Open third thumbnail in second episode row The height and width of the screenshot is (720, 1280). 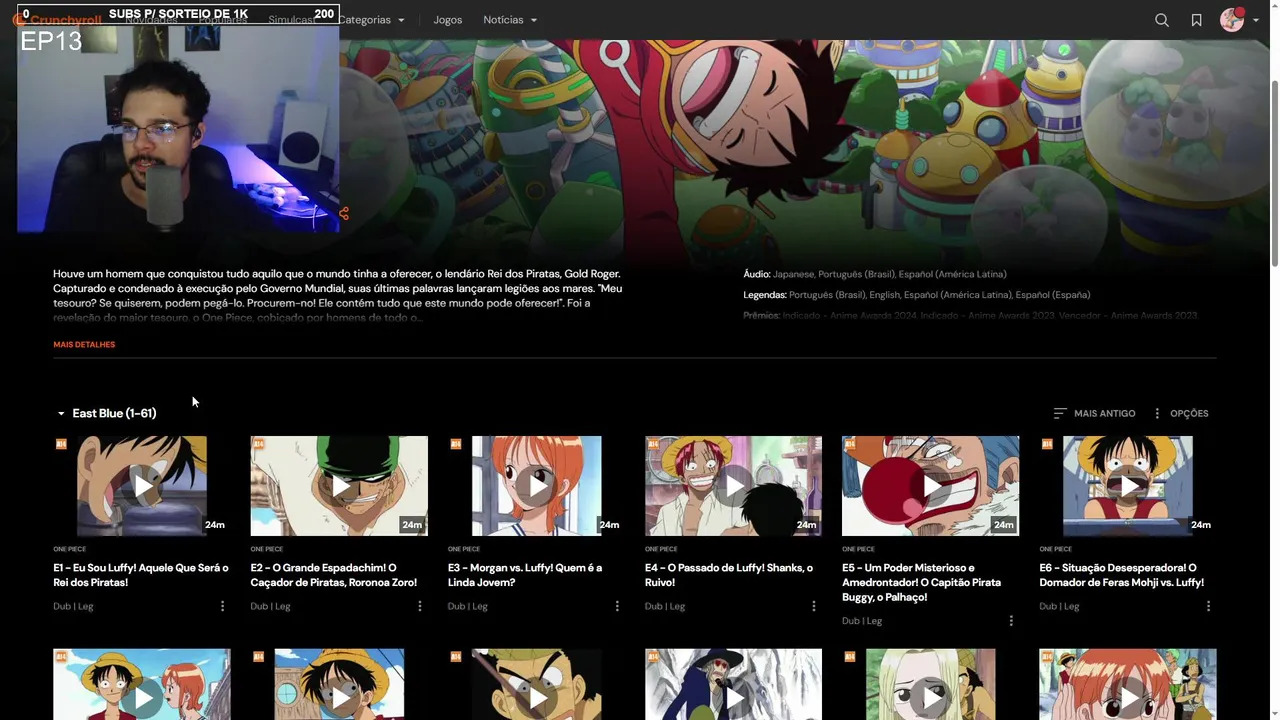(x=536, y=685)
